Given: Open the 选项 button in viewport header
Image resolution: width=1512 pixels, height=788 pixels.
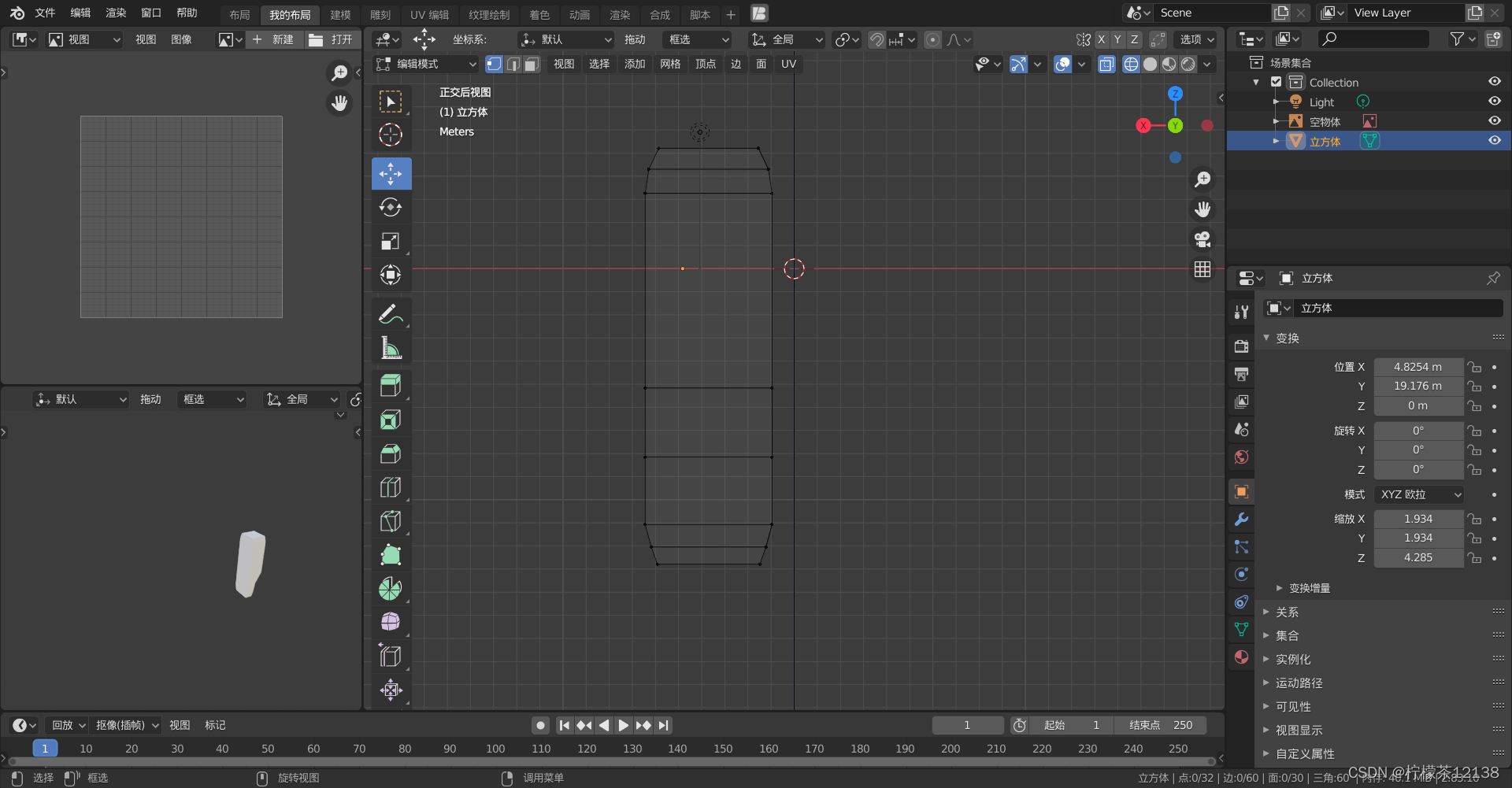Looking at the screenshot, I should coord(1197,39).
